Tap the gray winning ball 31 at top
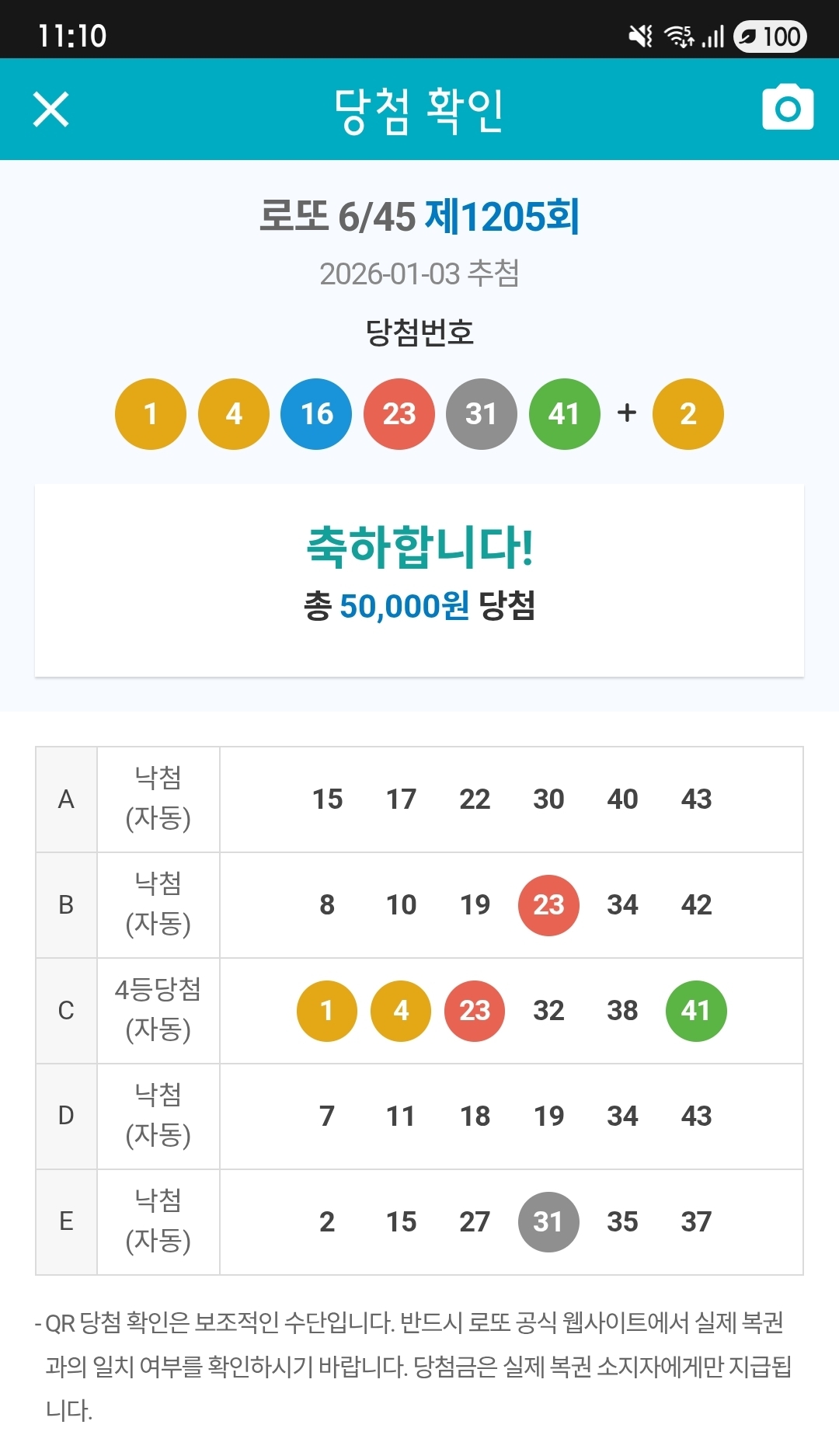The width and height of the screenshot is (839, 1456). 482,414
